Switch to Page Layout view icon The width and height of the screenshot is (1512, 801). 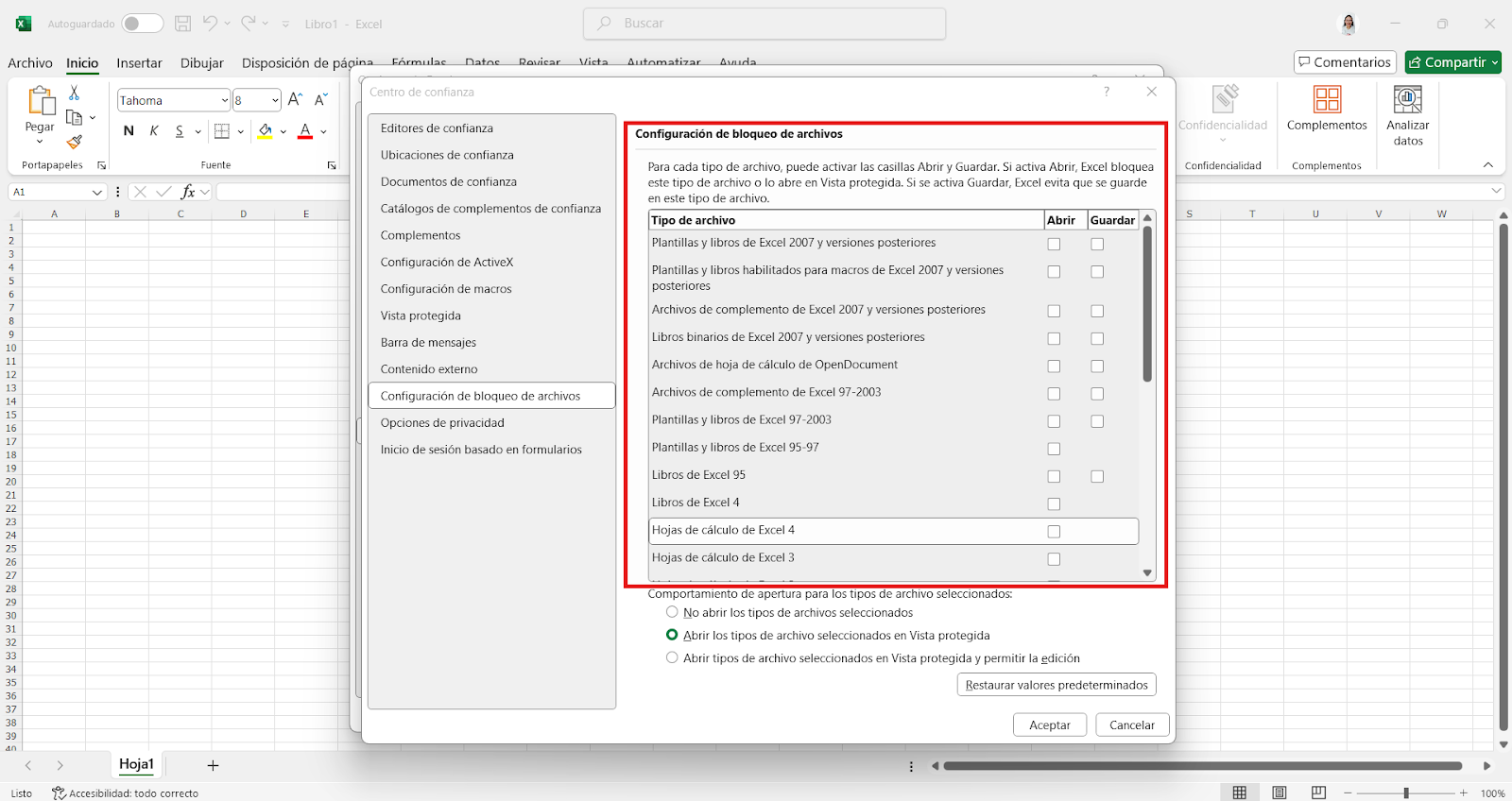click(1279, 792)
